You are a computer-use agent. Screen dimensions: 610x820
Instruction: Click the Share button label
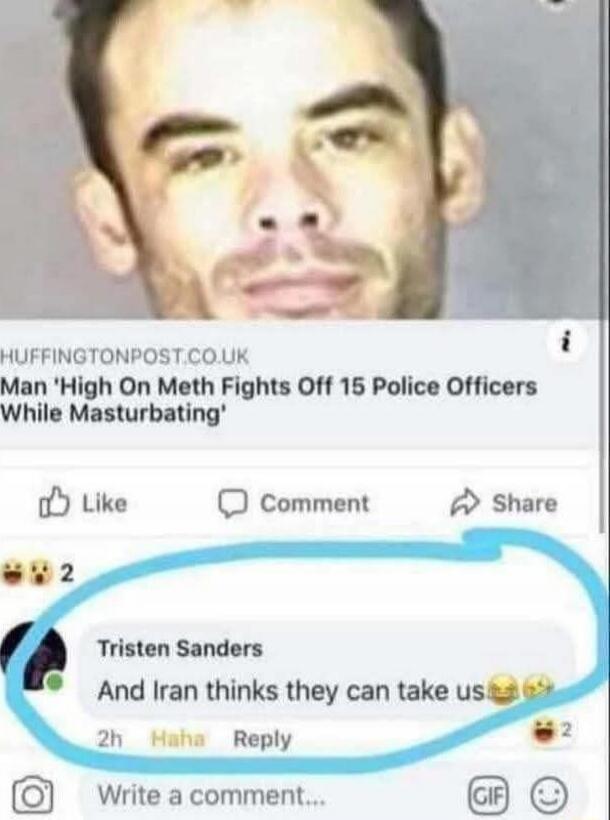525,503
